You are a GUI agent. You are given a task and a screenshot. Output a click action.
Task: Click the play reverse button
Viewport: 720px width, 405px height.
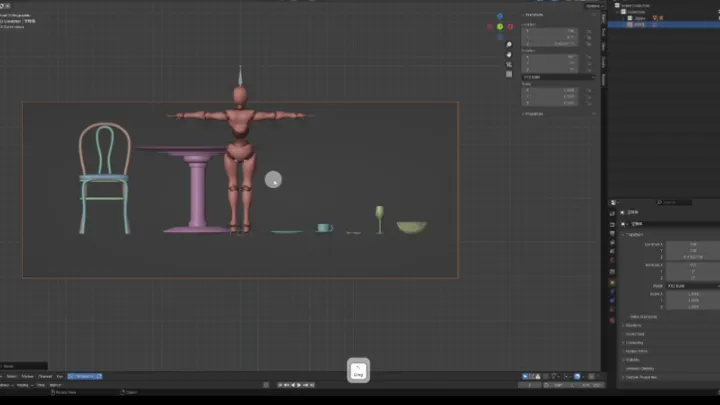pyautogui.click(x=293, y=385)
